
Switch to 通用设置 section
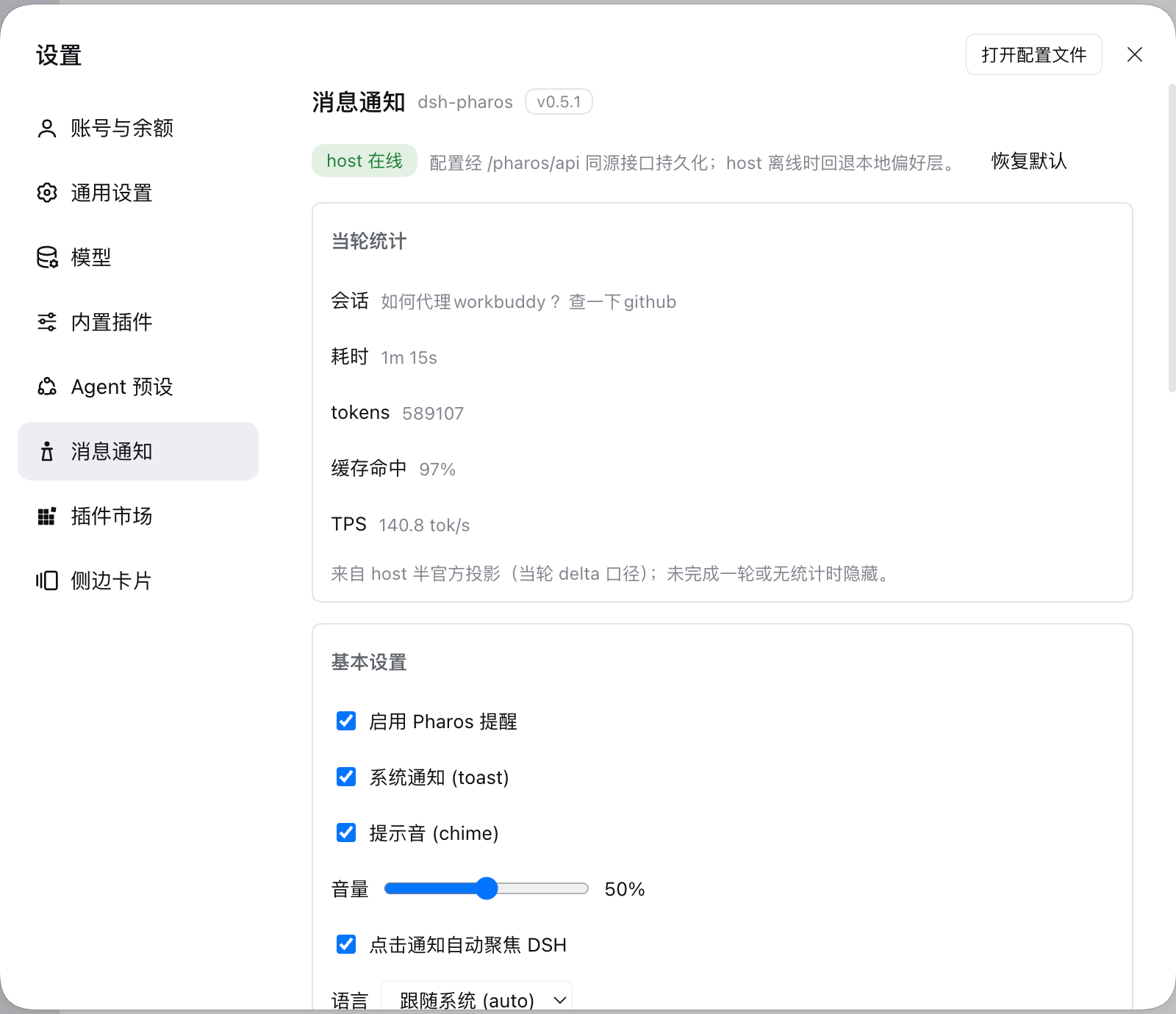(138, 193)
